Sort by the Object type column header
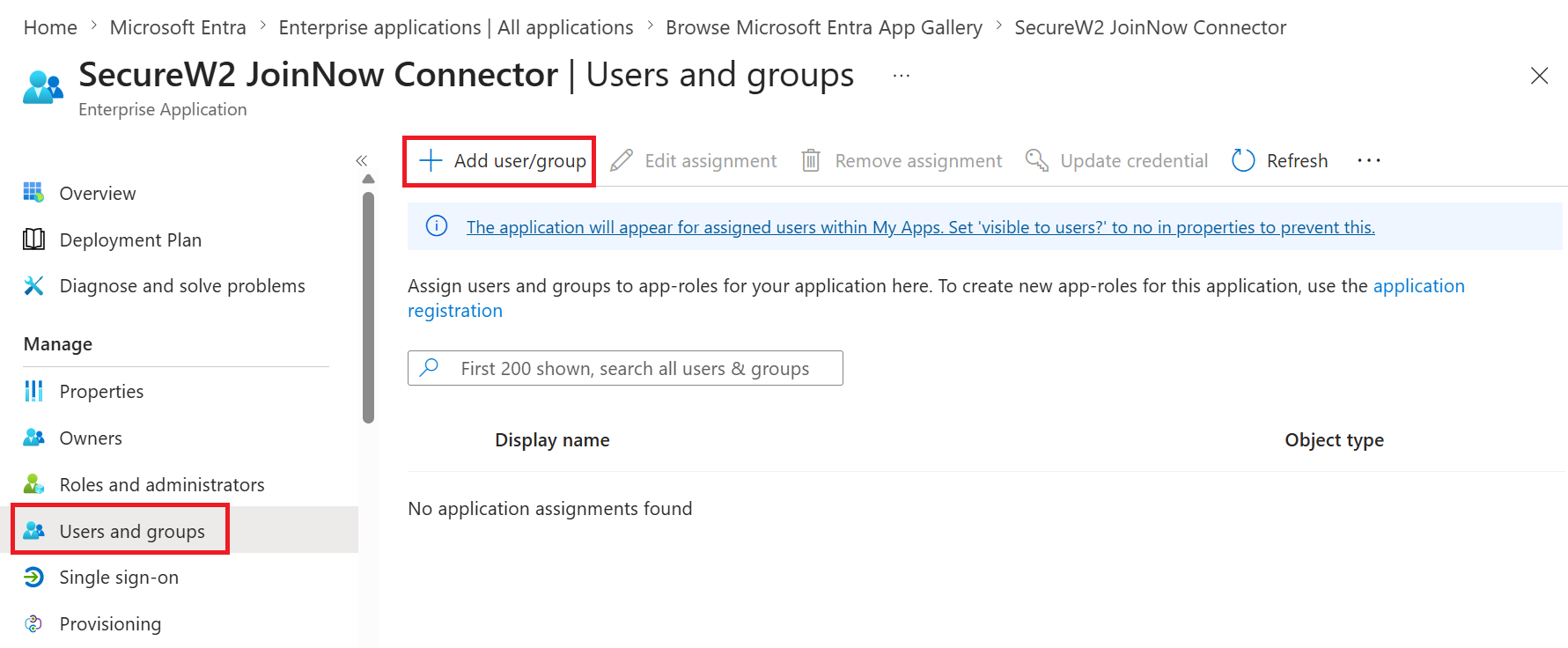The height and width of the screenshot is (648, 1568). tap(1334, 439)
